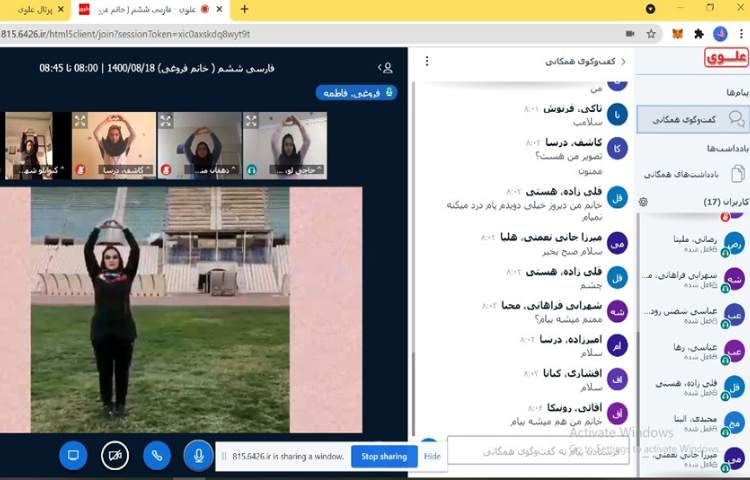The height and width of the screenshot is (480, 750).
Task: Bookmark this page with the star icon
Action: [x=652, y=33]
